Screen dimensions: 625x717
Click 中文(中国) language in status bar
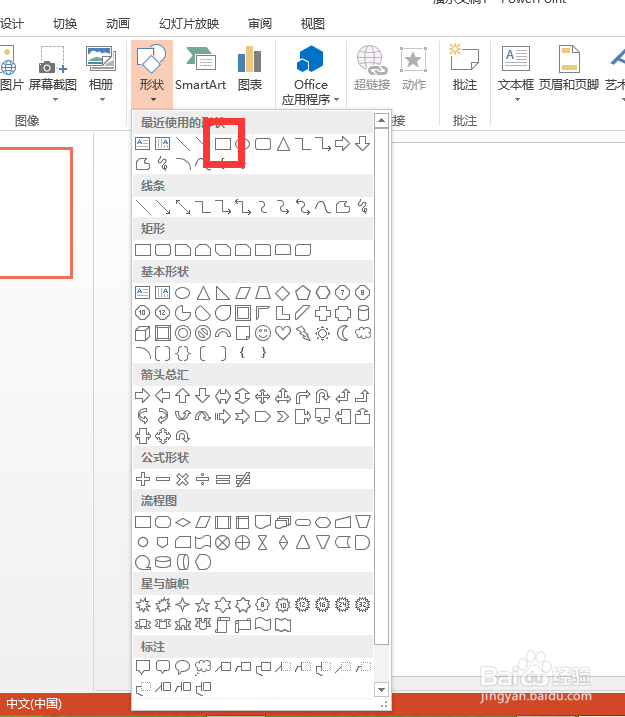pyautogui.click(x=33, y=703)
